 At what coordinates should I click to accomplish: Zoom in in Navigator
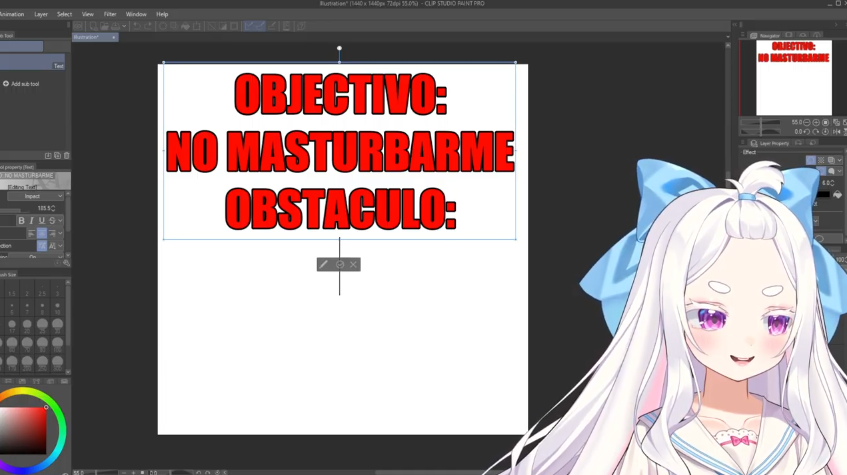point(816,123)
